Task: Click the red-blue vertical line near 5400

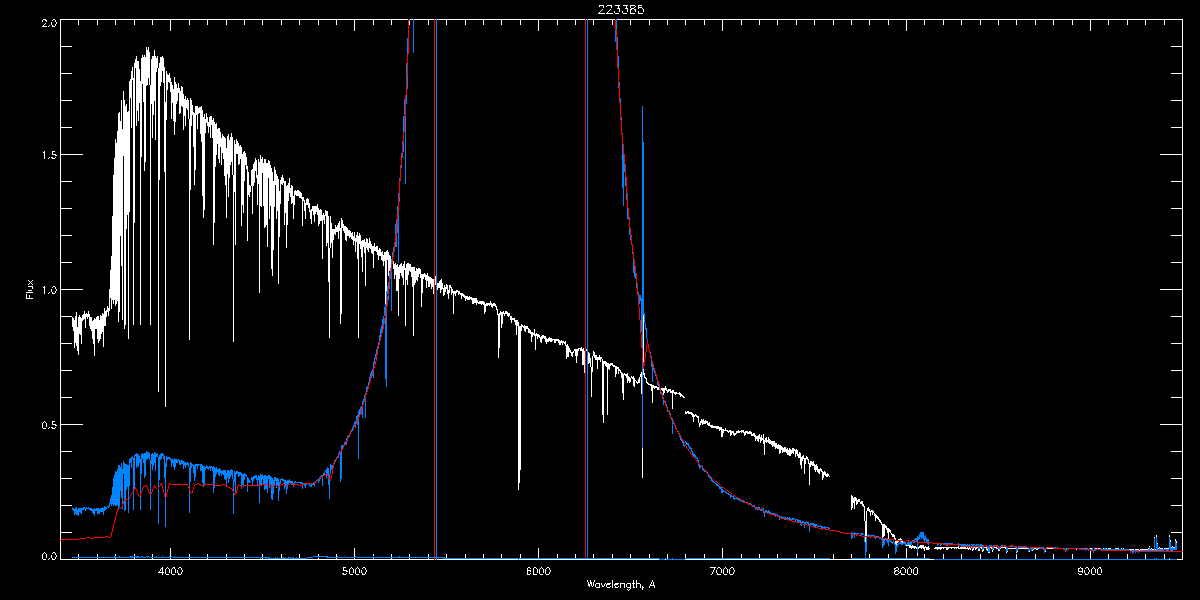Action: point(435,300)
